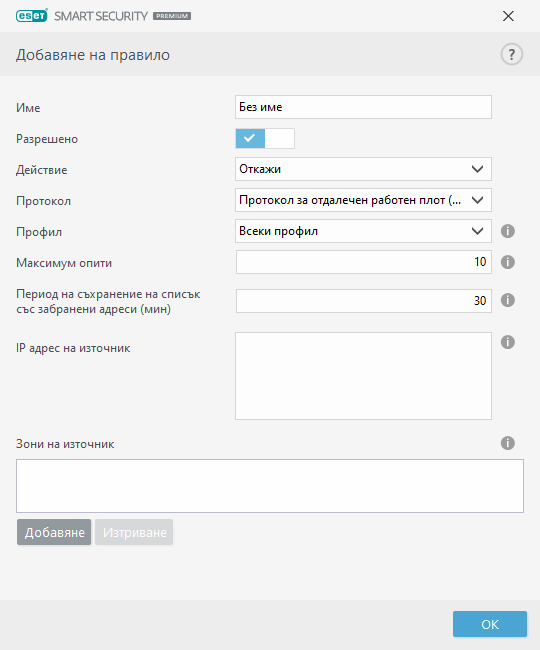Click the retention period field showing 30

[x=364, y=301]
